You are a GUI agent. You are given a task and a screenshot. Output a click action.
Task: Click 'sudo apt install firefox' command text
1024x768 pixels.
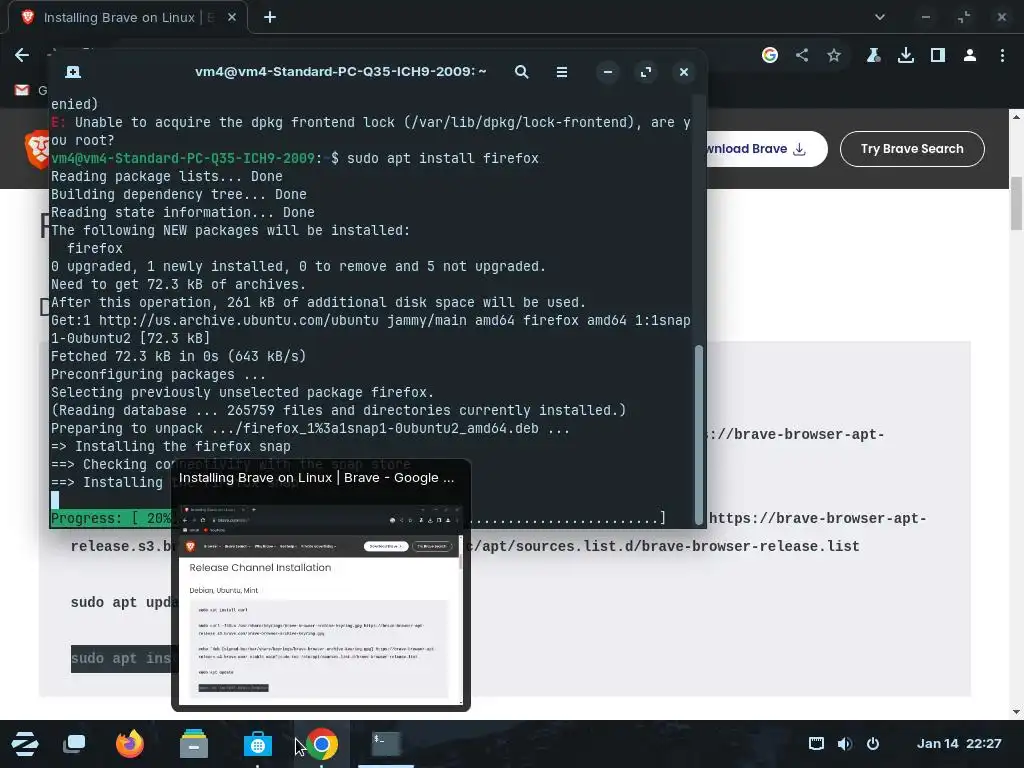tap(443, 159)
